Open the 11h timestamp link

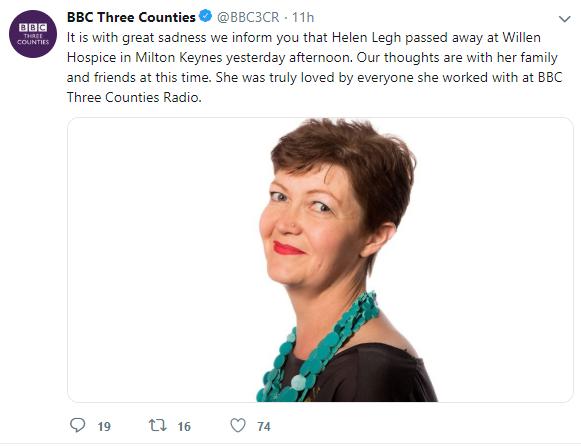pyautogui.click(x=303, y=17)
